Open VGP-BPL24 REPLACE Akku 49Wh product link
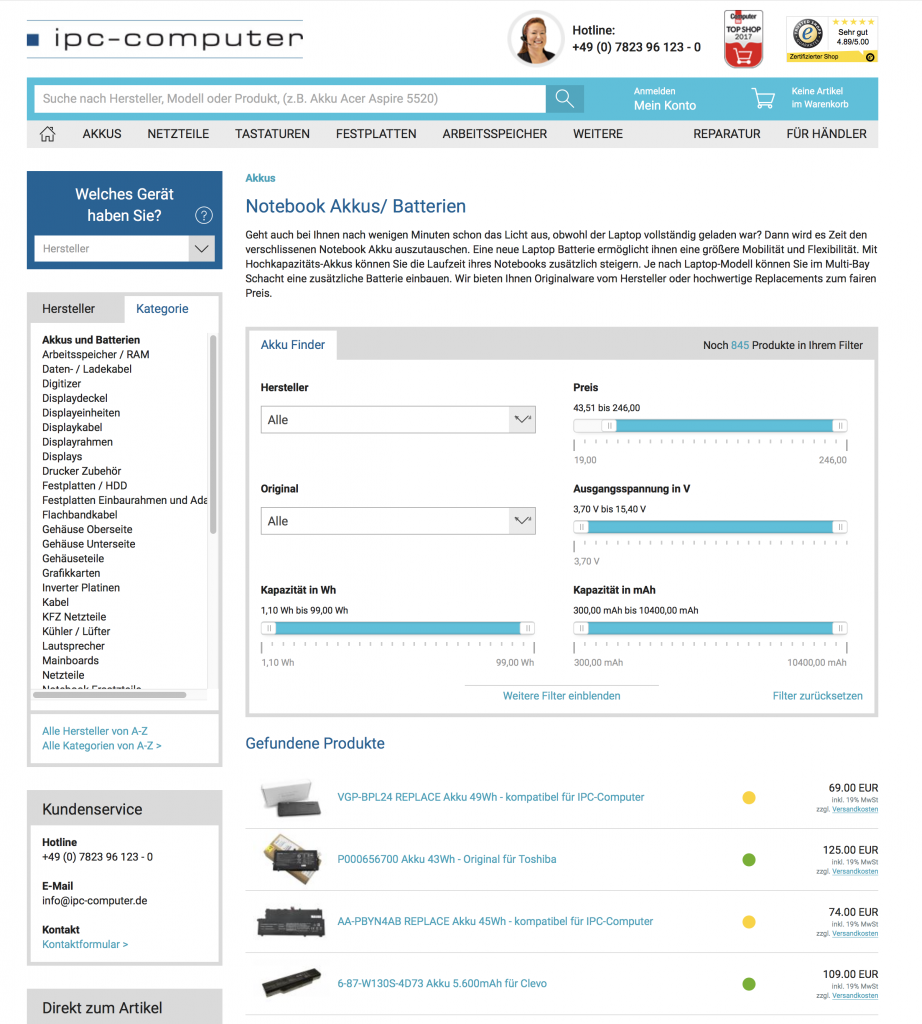922x1024 pixels. [490, 797]
